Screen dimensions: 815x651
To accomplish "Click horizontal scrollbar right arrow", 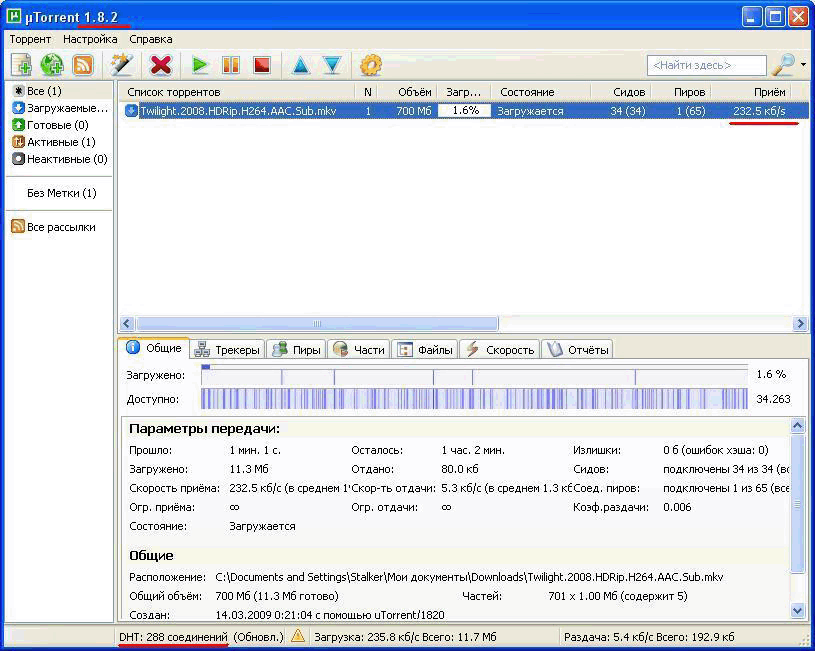I will 800,323.
